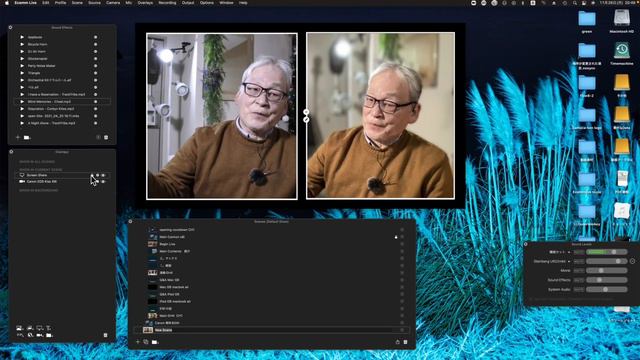Mute System Audio in Sound Levels
640x360 pixels.
579,289
